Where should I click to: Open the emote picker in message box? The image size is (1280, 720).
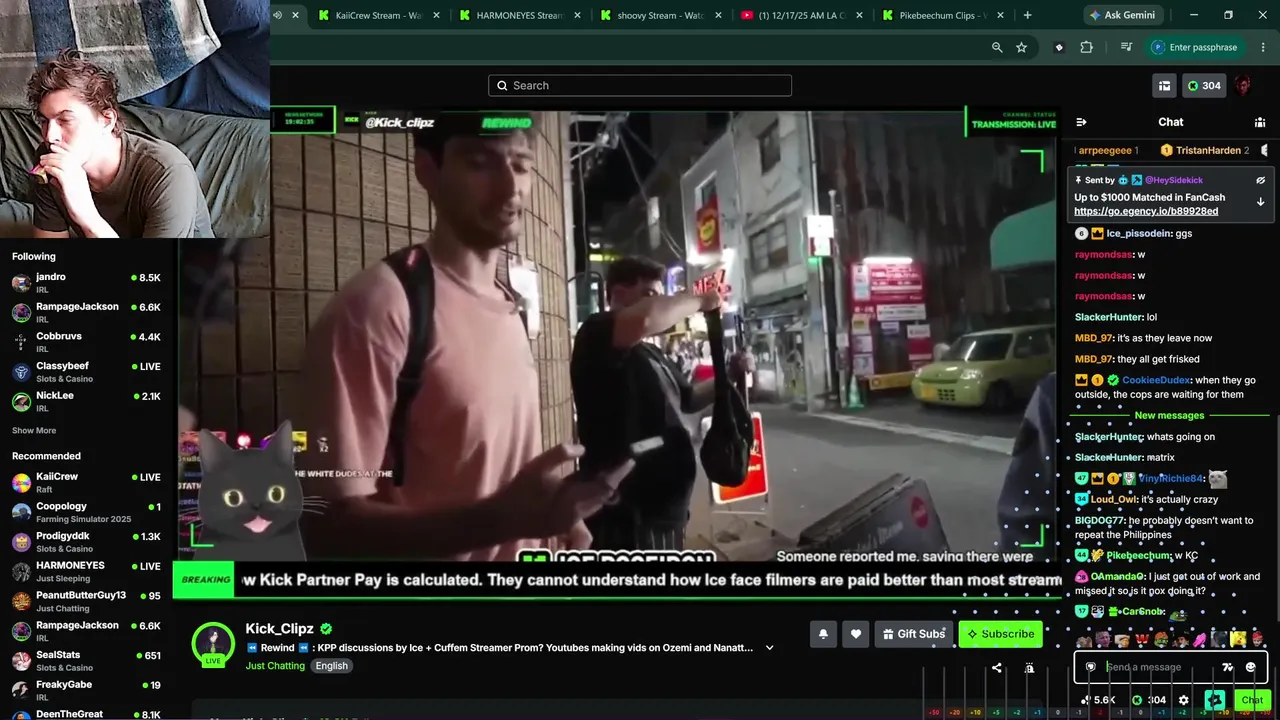pyautogui.click(x=1250, y=667)
